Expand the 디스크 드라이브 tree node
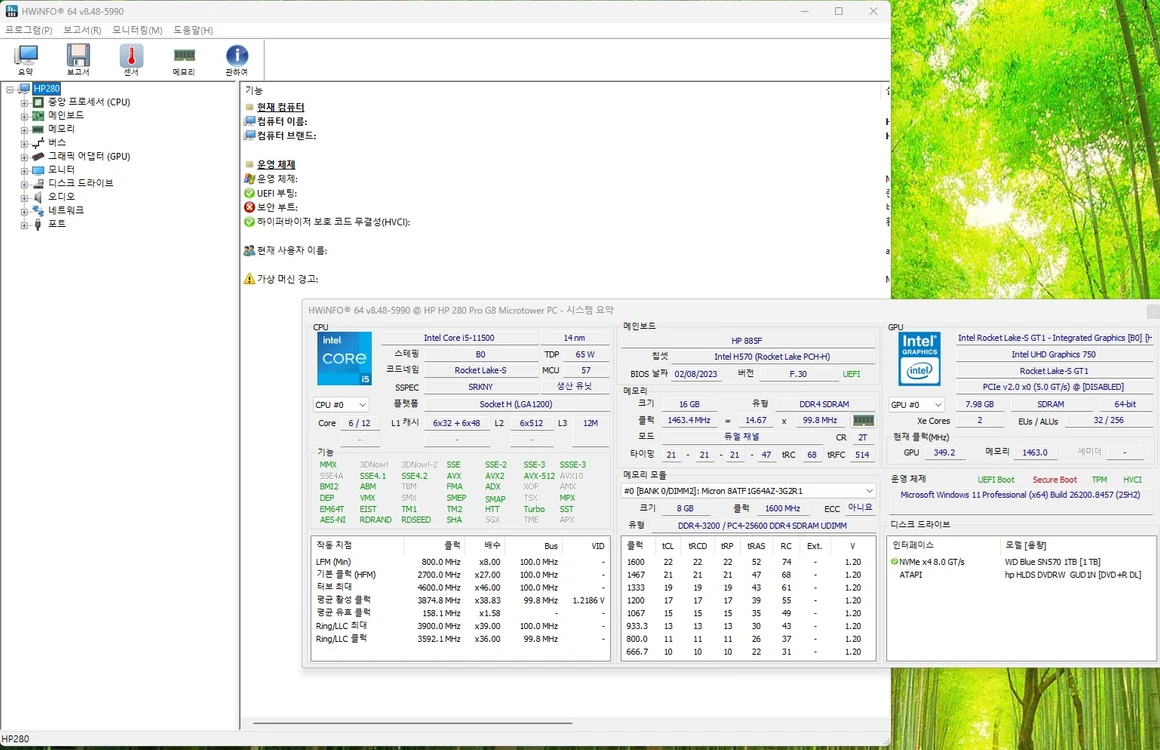The height and width of the screenshot is (750, 1160). click(x=24, y=183)
